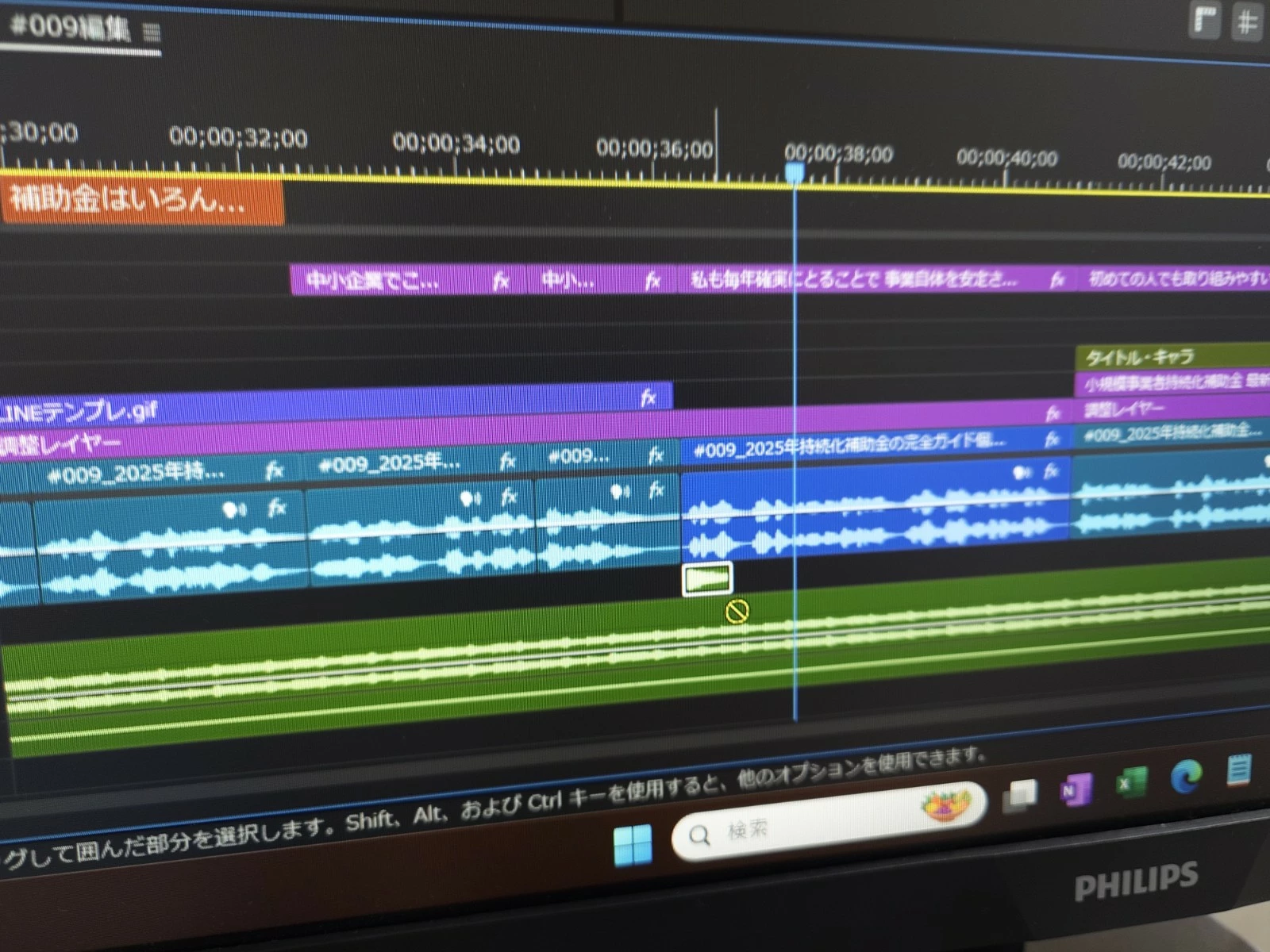Open the Windows Start menu
Viewport: 1270px width, 952px height.
[x=633, y=844]
